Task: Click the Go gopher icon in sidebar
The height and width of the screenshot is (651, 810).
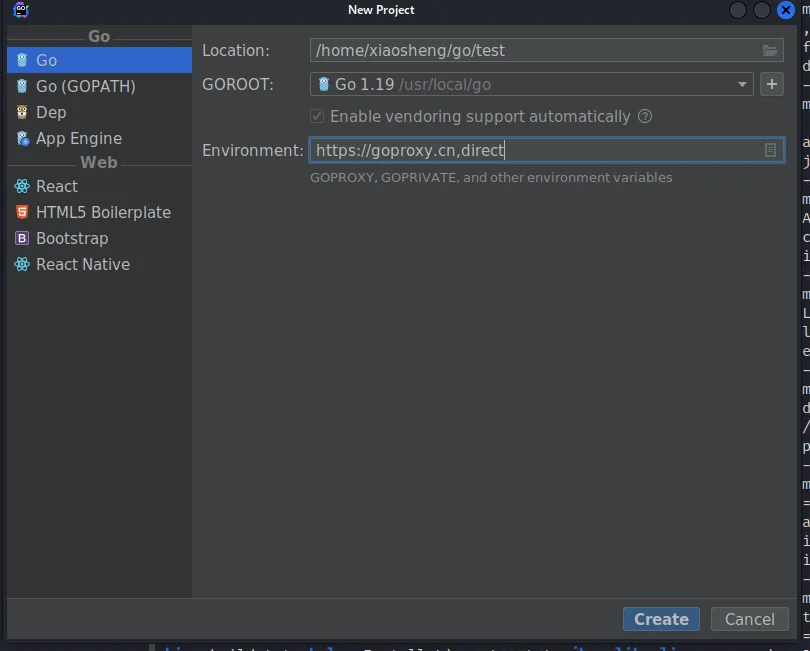Action: pyautogui.click(x=22, y=60)
